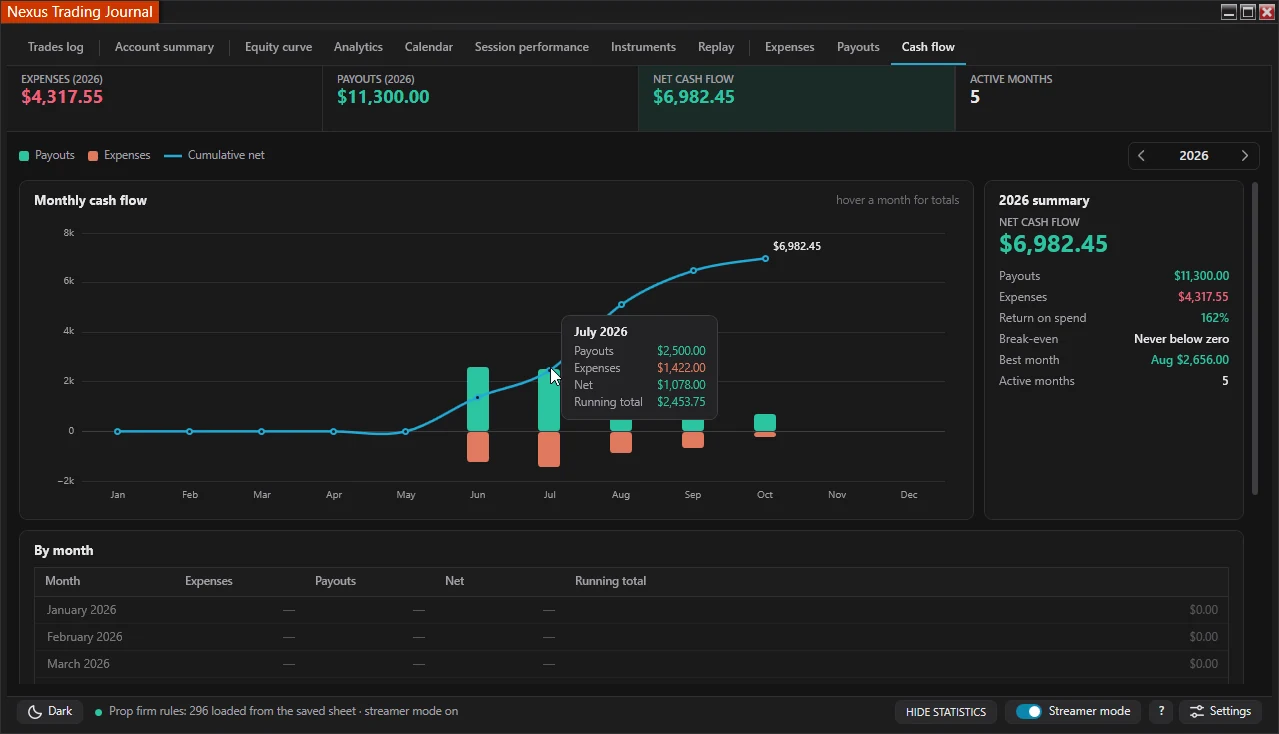Switch to the Account summary tab
This screenshot has height=734, width=1279.
click(x=164, y=47)
